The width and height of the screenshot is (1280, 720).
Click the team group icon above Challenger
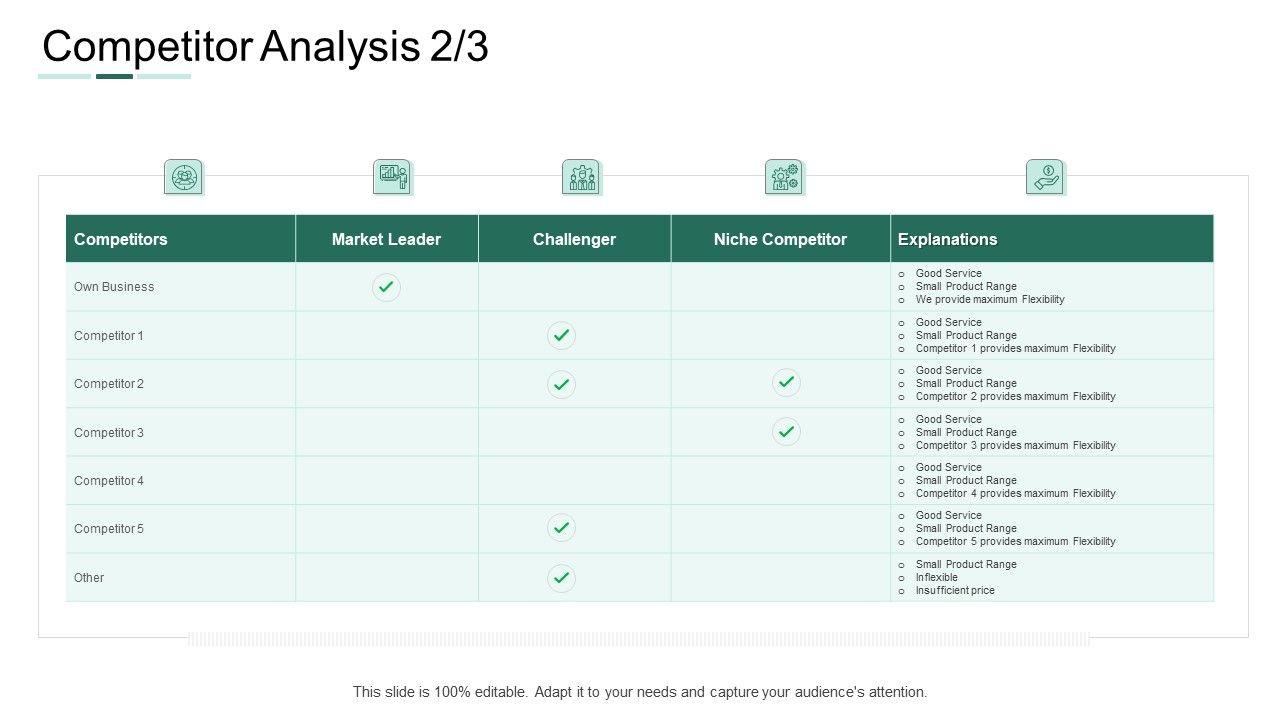point(581,177)
